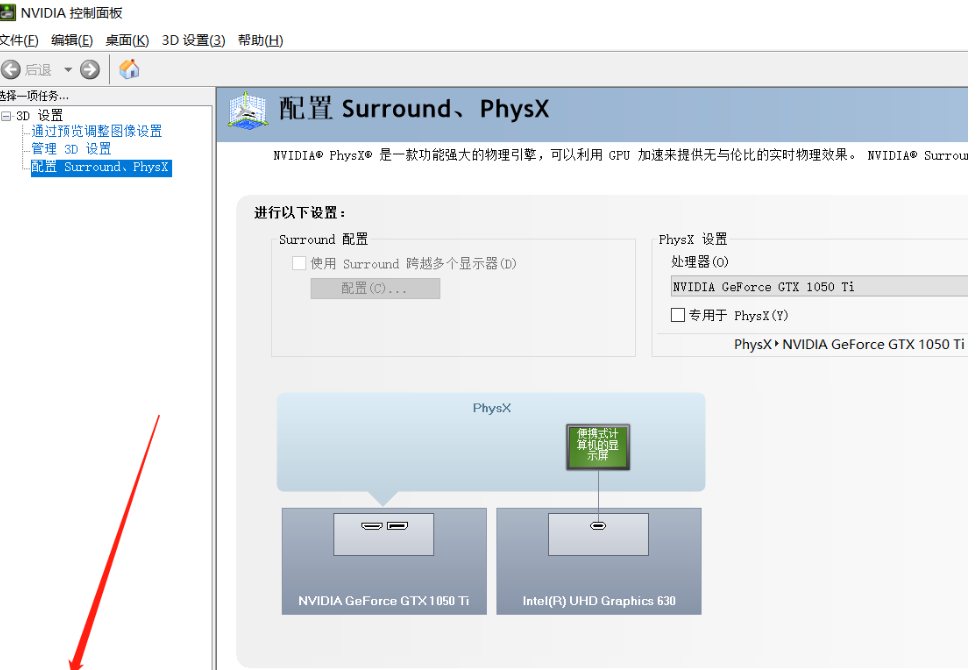This screenshot has width=977, height=670.
Task: Click the PhysX 设置 group label
Action: coord(693,239)
